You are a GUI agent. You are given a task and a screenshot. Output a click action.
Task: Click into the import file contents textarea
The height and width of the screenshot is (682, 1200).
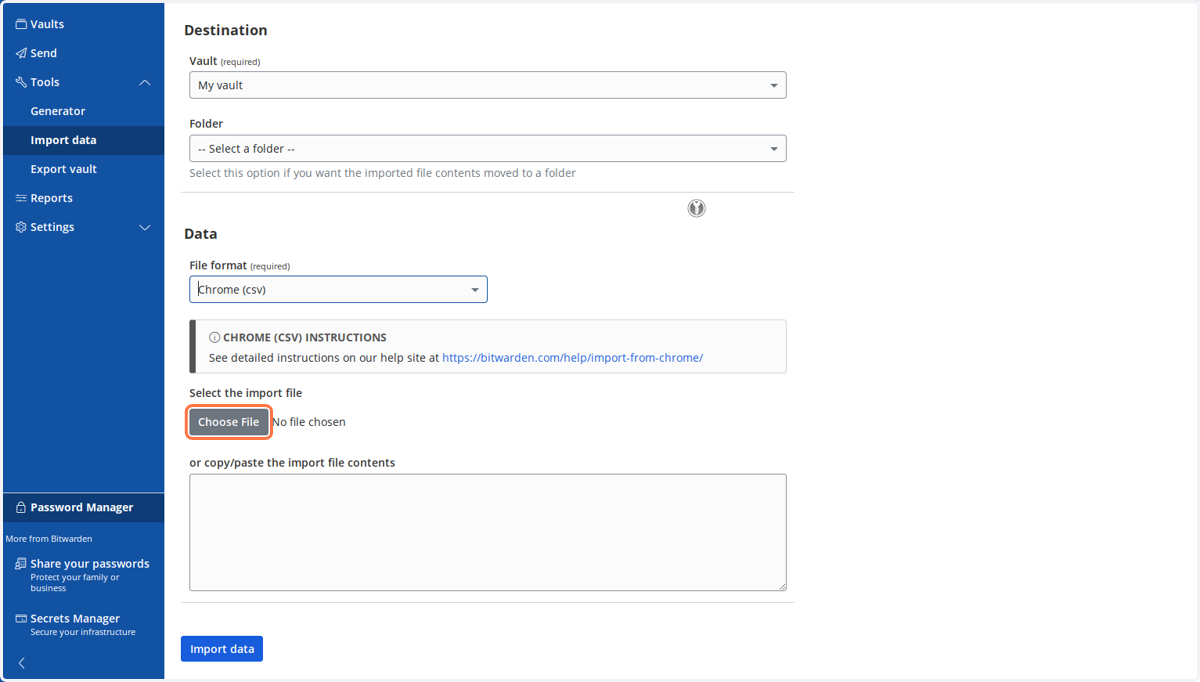(x=488, y=532)
